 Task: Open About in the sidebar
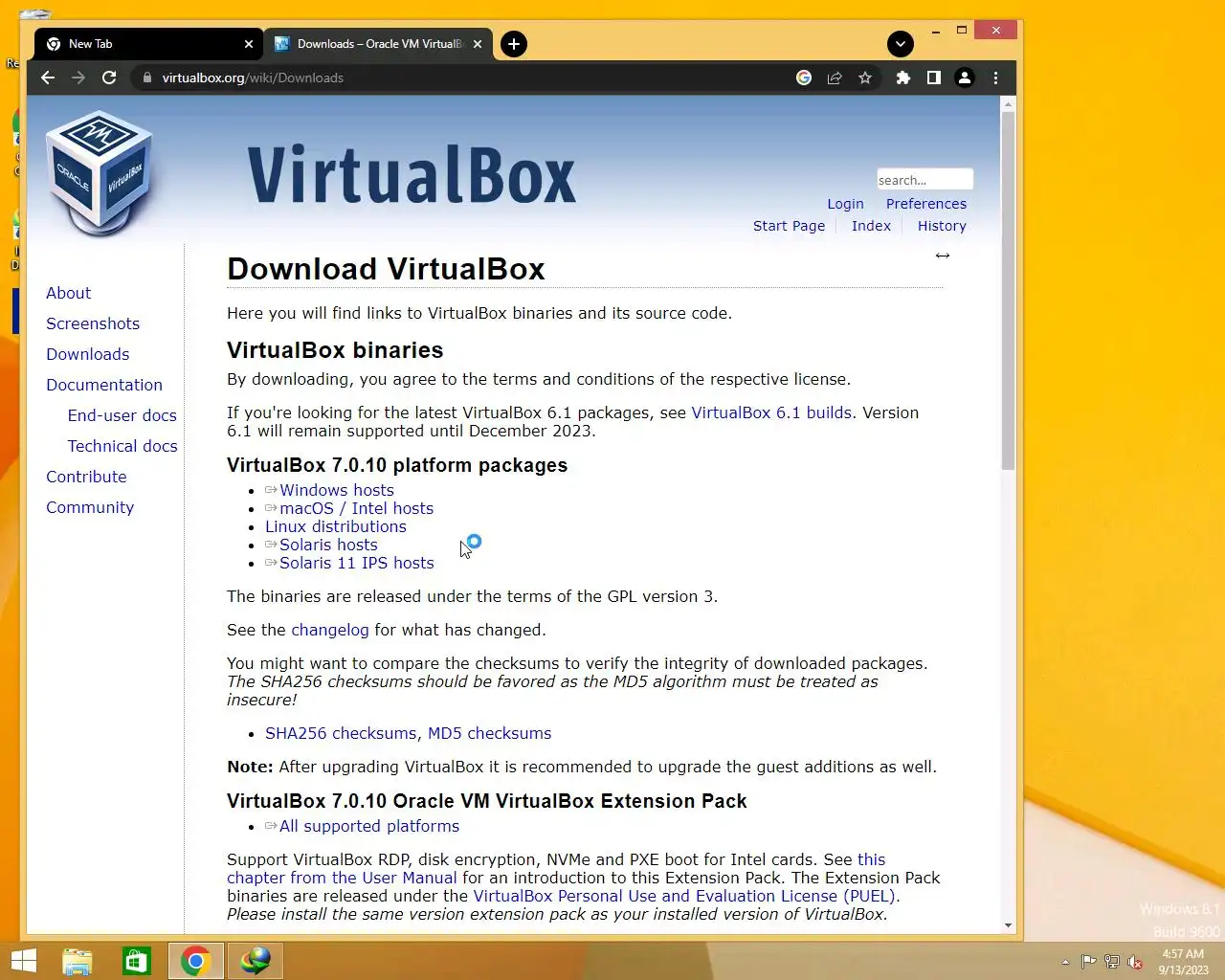pyautogui.click(x=69, y=293)
